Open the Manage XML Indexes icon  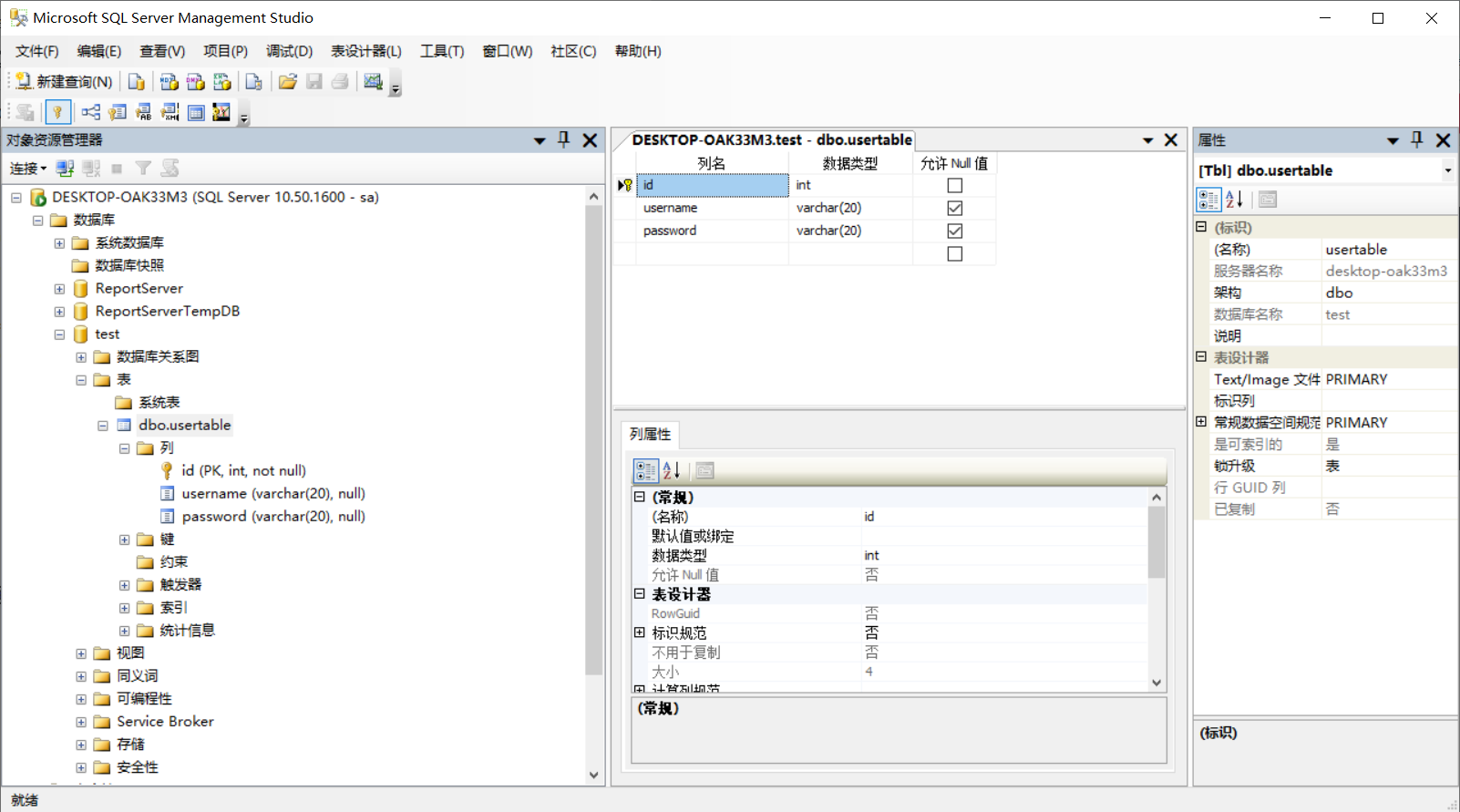[x=170, y=112]
